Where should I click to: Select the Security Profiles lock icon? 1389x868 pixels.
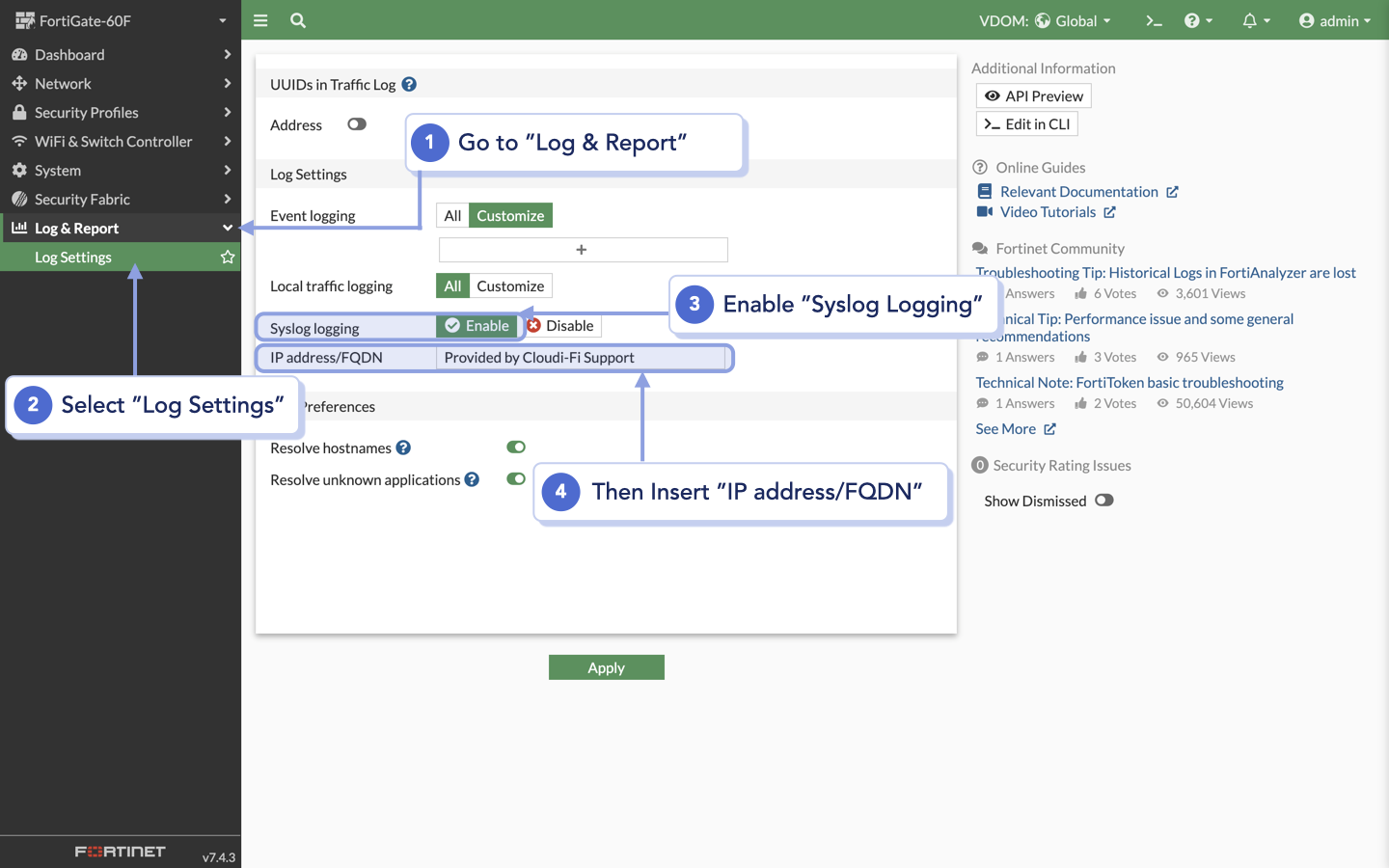point(21,112)
